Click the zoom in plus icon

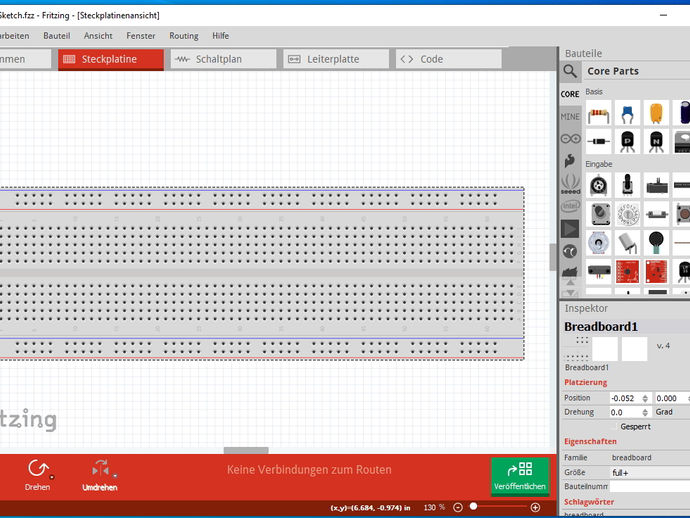click(x=535, y=507)
